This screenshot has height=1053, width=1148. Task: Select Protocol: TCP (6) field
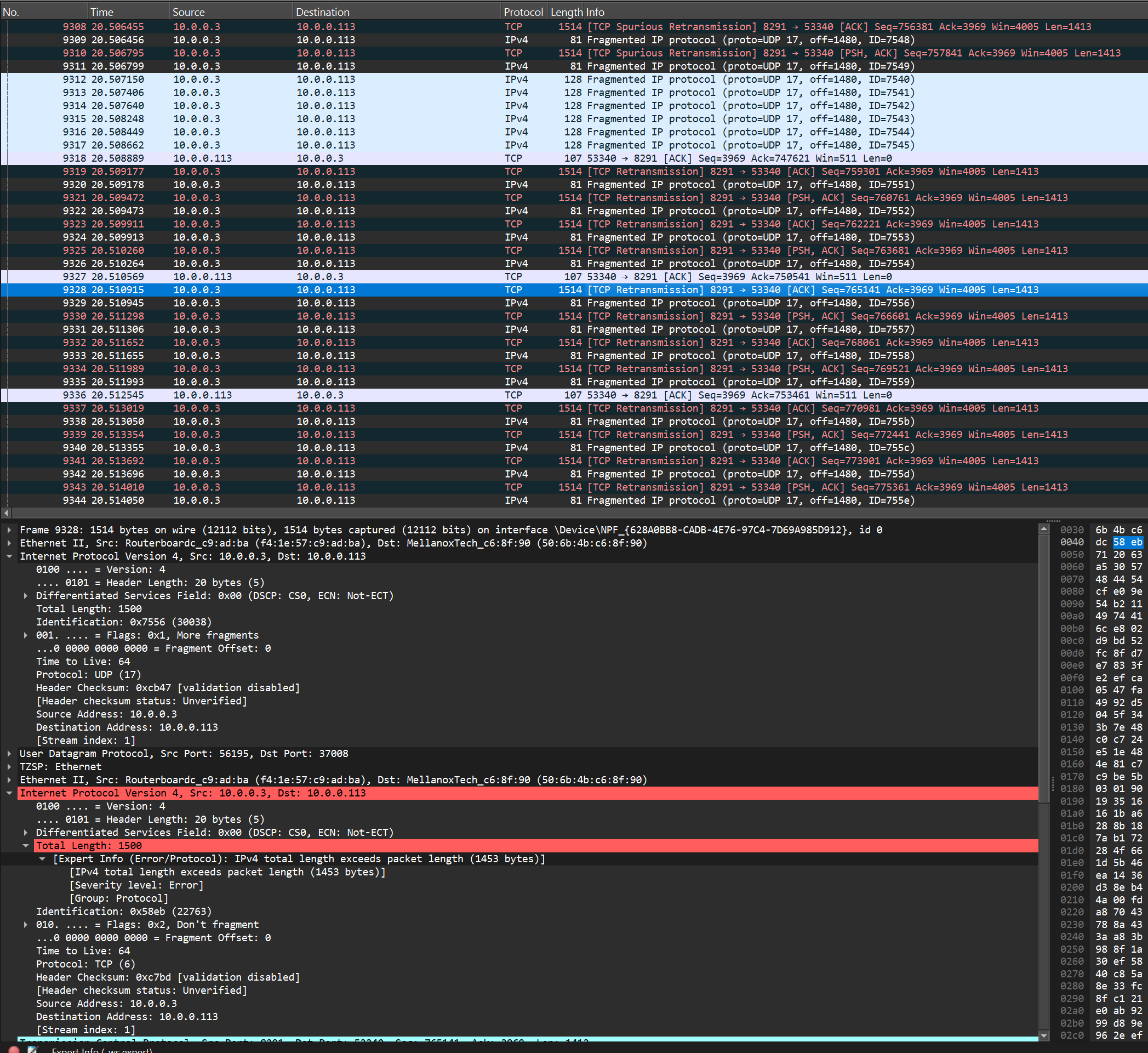pyautogui.click(x=85, y=964)
